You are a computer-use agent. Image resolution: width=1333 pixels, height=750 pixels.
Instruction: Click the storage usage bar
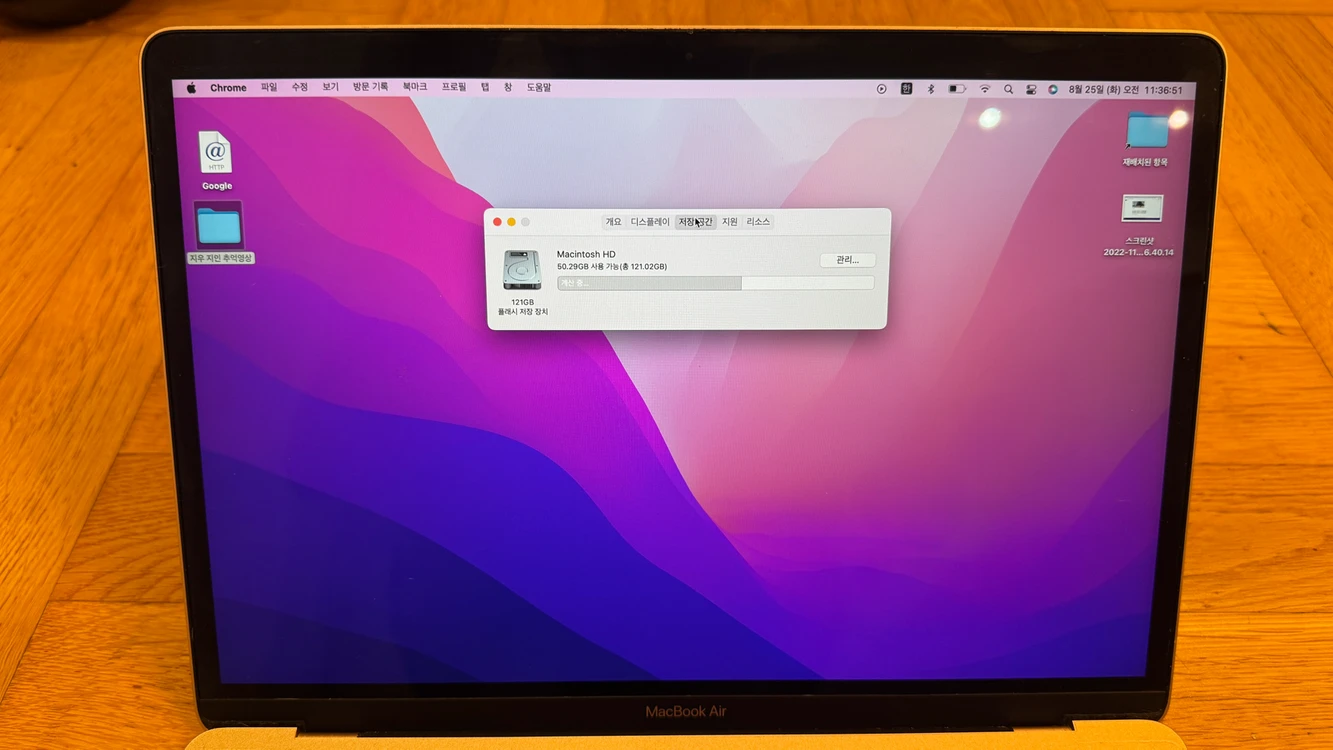point(716,283)
